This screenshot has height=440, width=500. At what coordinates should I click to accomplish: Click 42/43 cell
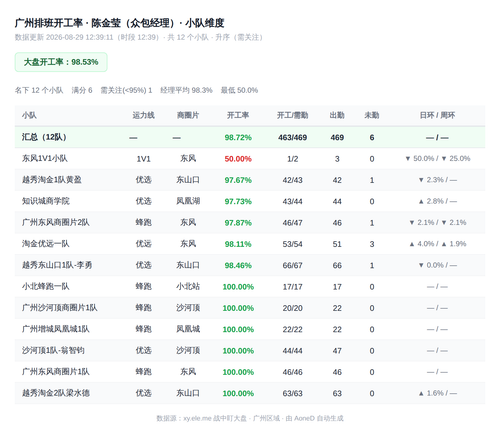tap(292, 180)
